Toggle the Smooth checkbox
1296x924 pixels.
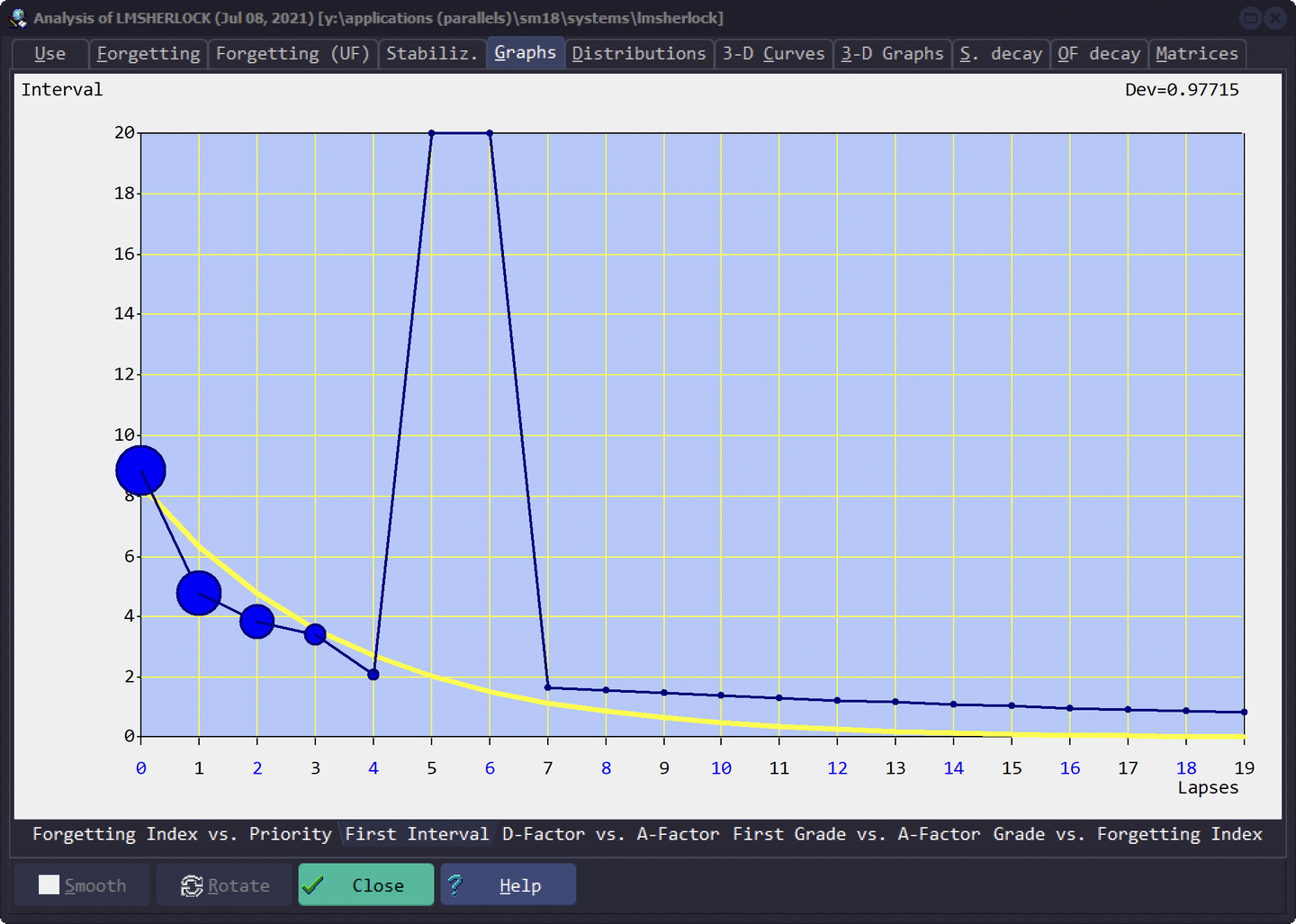pos(49,885)
